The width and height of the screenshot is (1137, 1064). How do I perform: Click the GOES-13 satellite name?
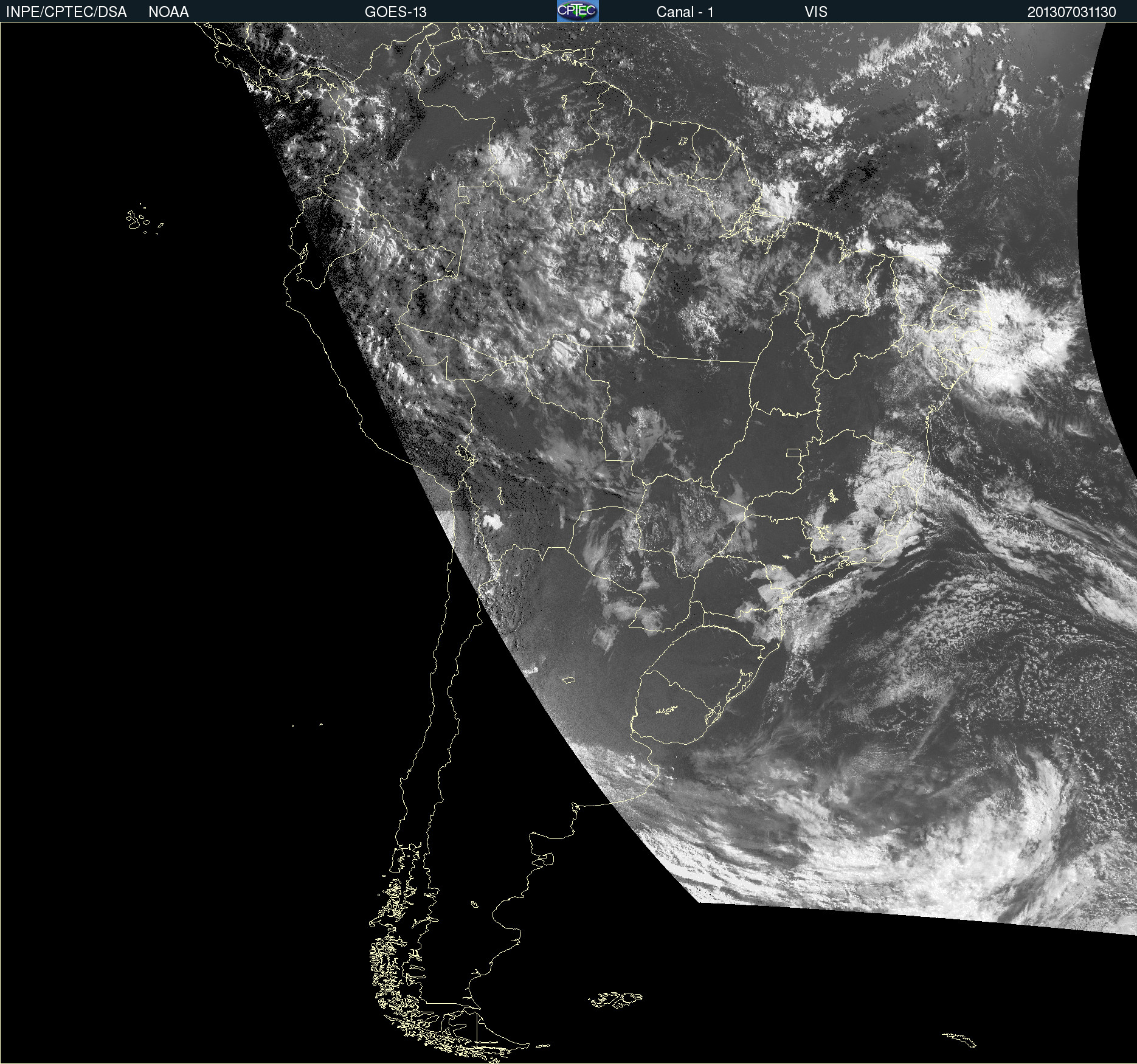point(395,12)
